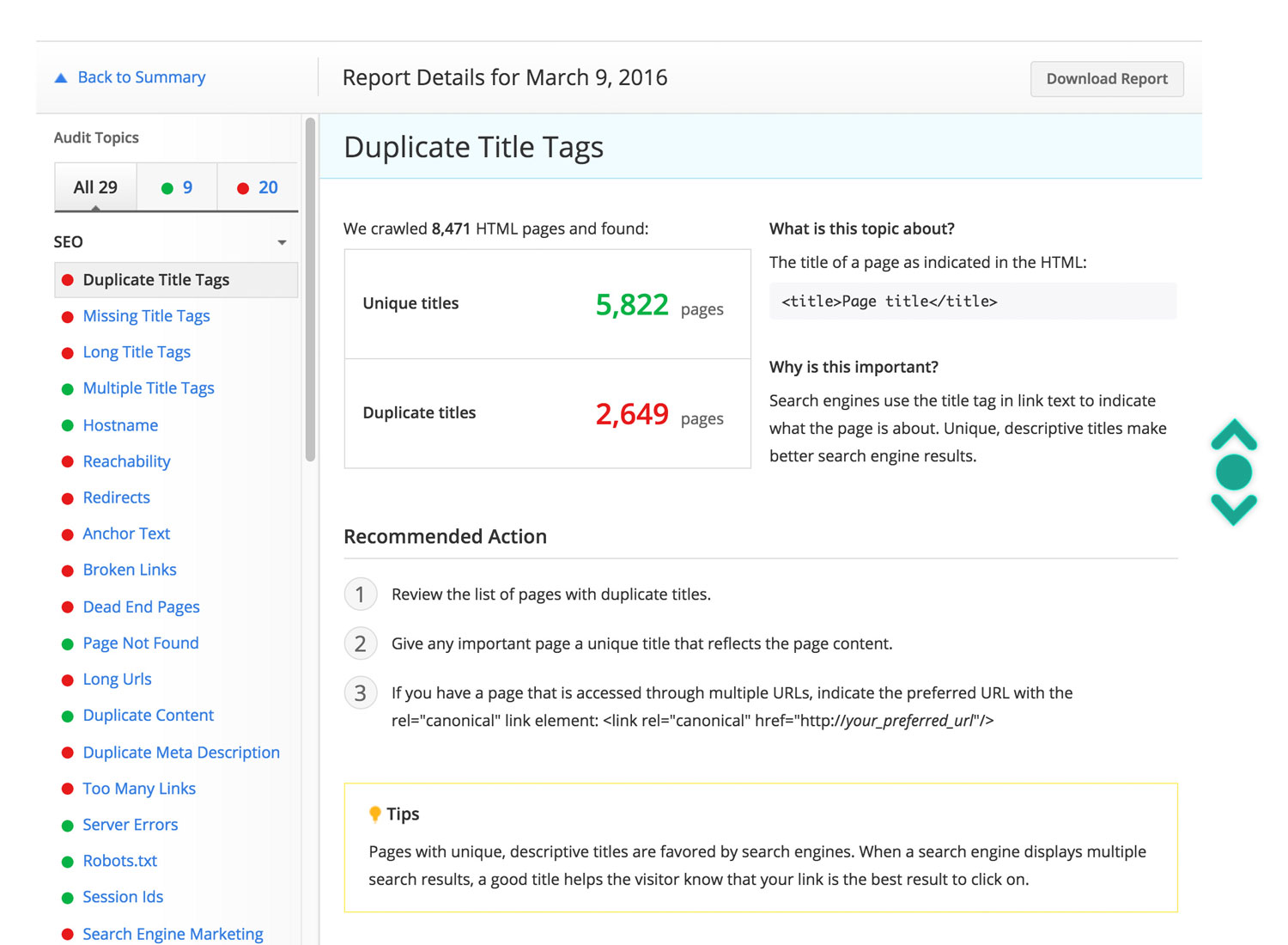Open the Session Ids topic
This screenshot has width=1288, height=945.
coord(123,896)
